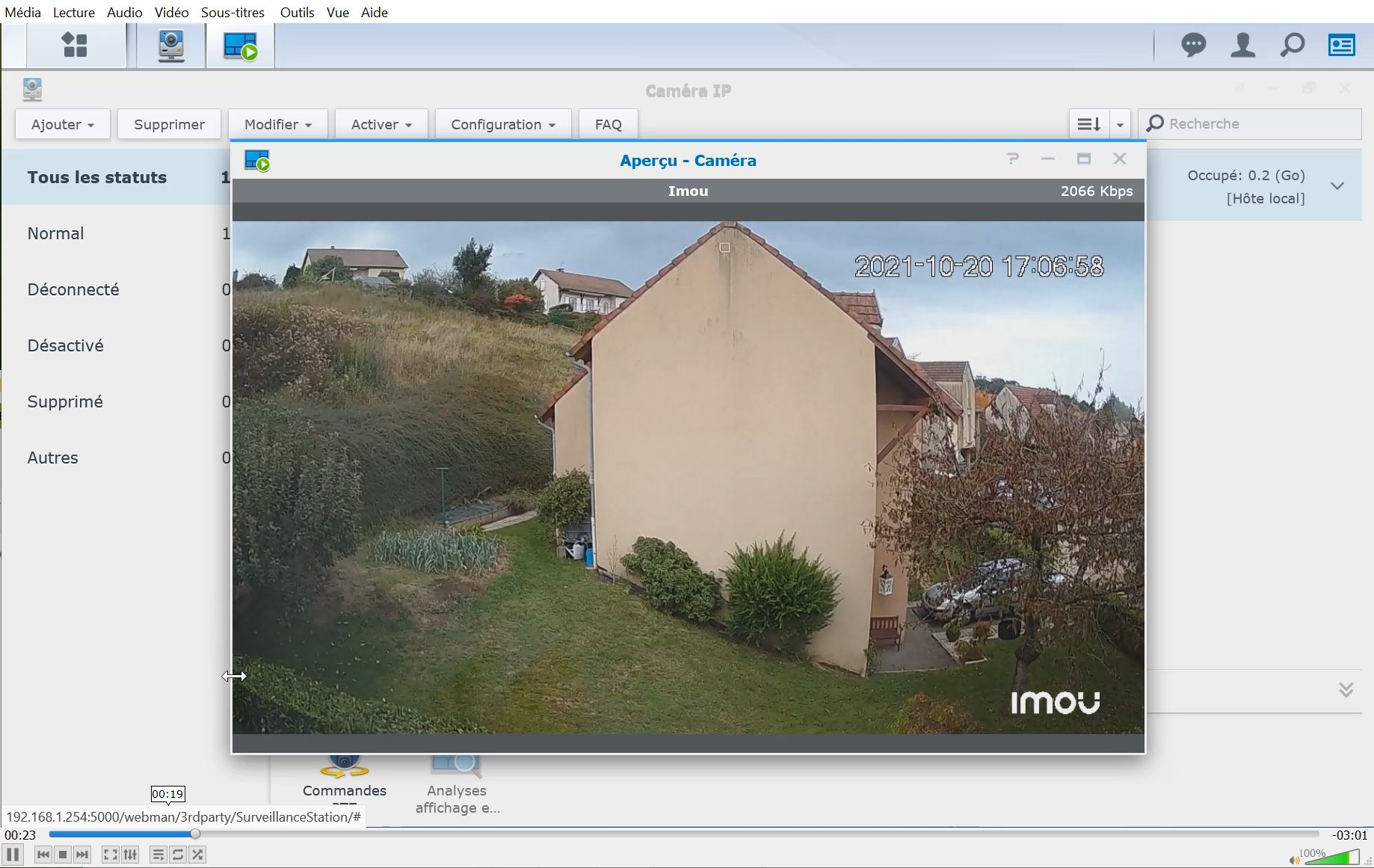Select the Normal status filter
1374x868 pixels.
point(117,233)
